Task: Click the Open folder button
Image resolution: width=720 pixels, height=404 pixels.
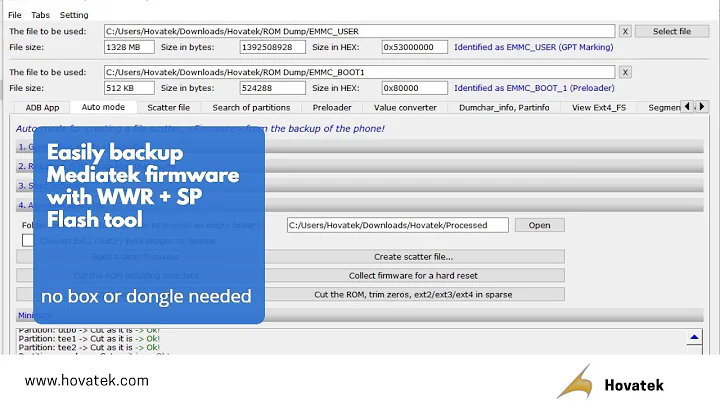Action: point(540,225)
